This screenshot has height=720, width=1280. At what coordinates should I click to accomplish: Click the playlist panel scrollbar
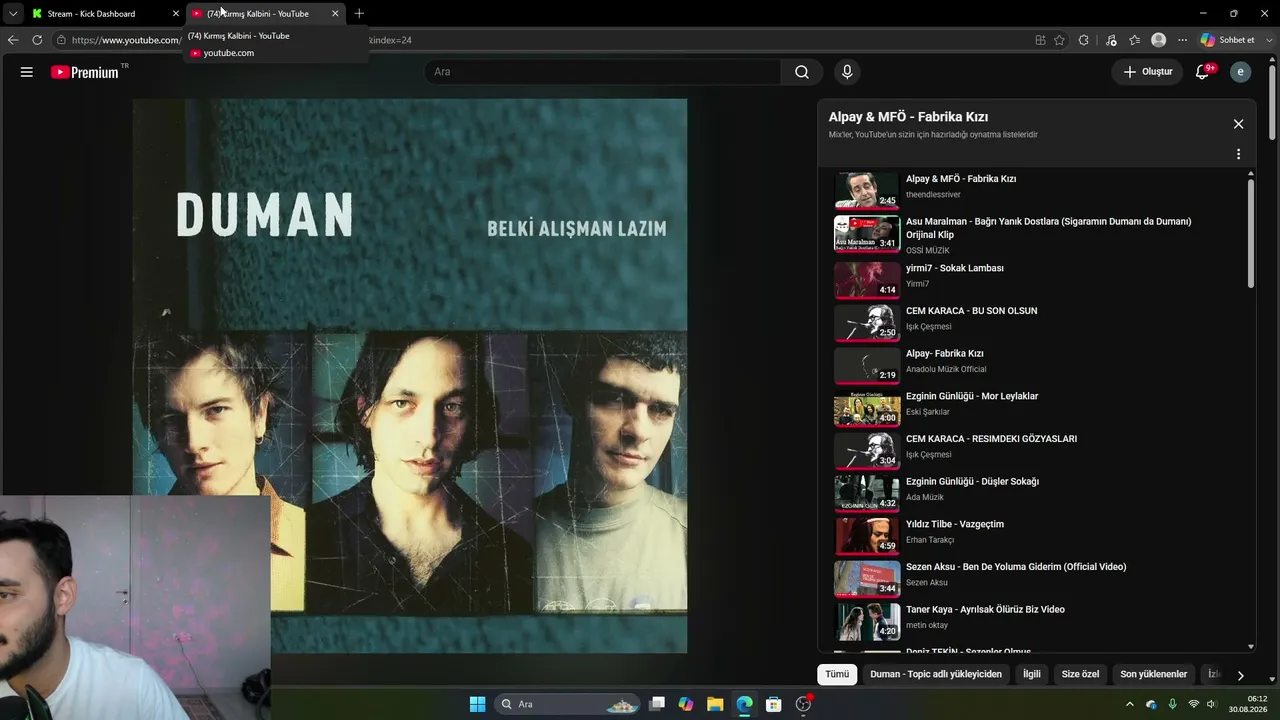(1251, 234)
